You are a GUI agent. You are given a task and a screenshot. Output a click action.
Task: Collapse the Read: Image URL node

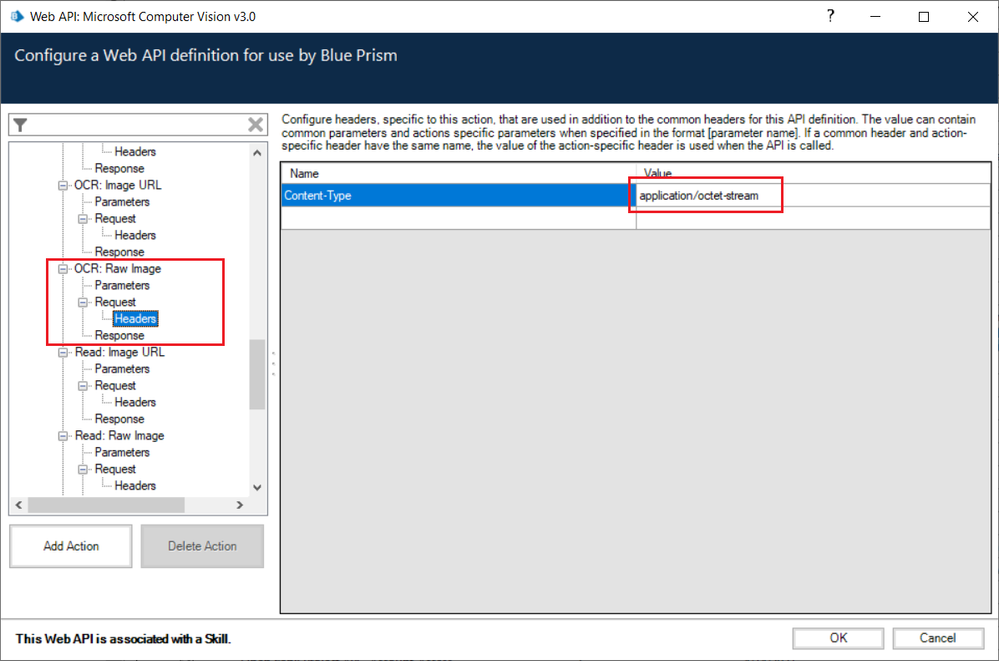[62, 352]
